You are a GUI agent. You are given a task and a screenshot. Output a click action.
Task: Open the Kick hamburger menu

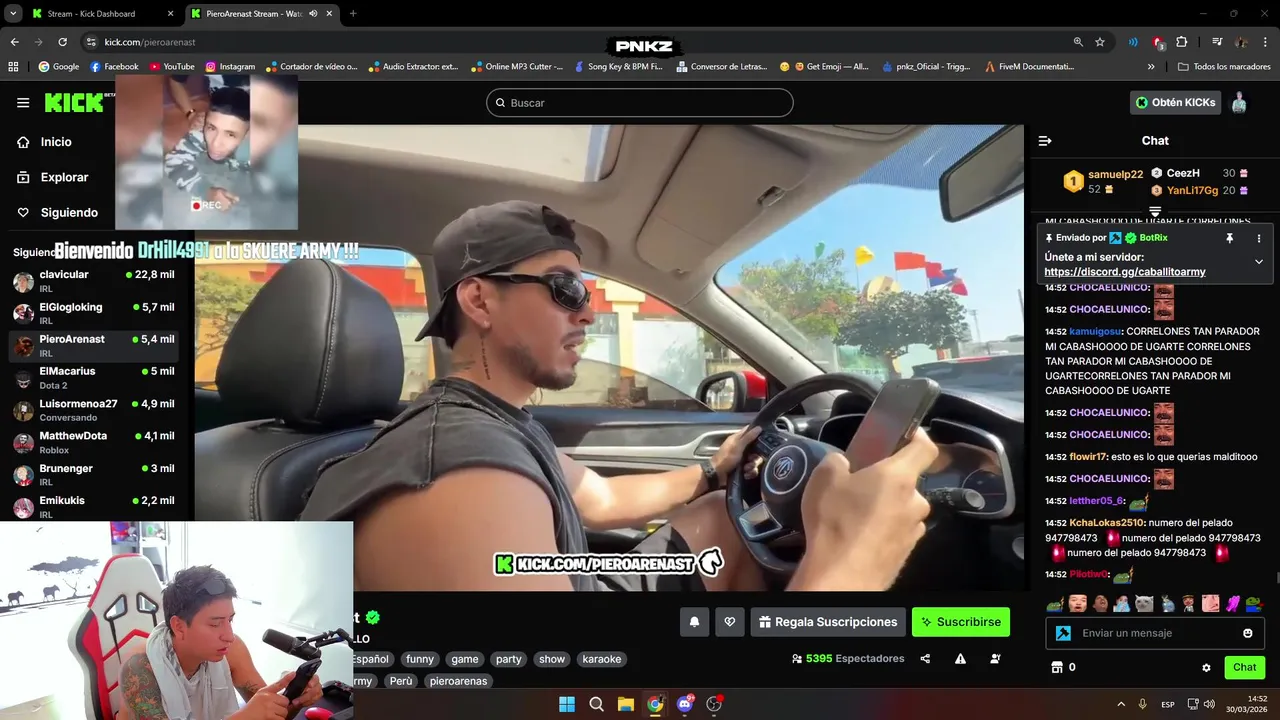(x=23, y=103)
